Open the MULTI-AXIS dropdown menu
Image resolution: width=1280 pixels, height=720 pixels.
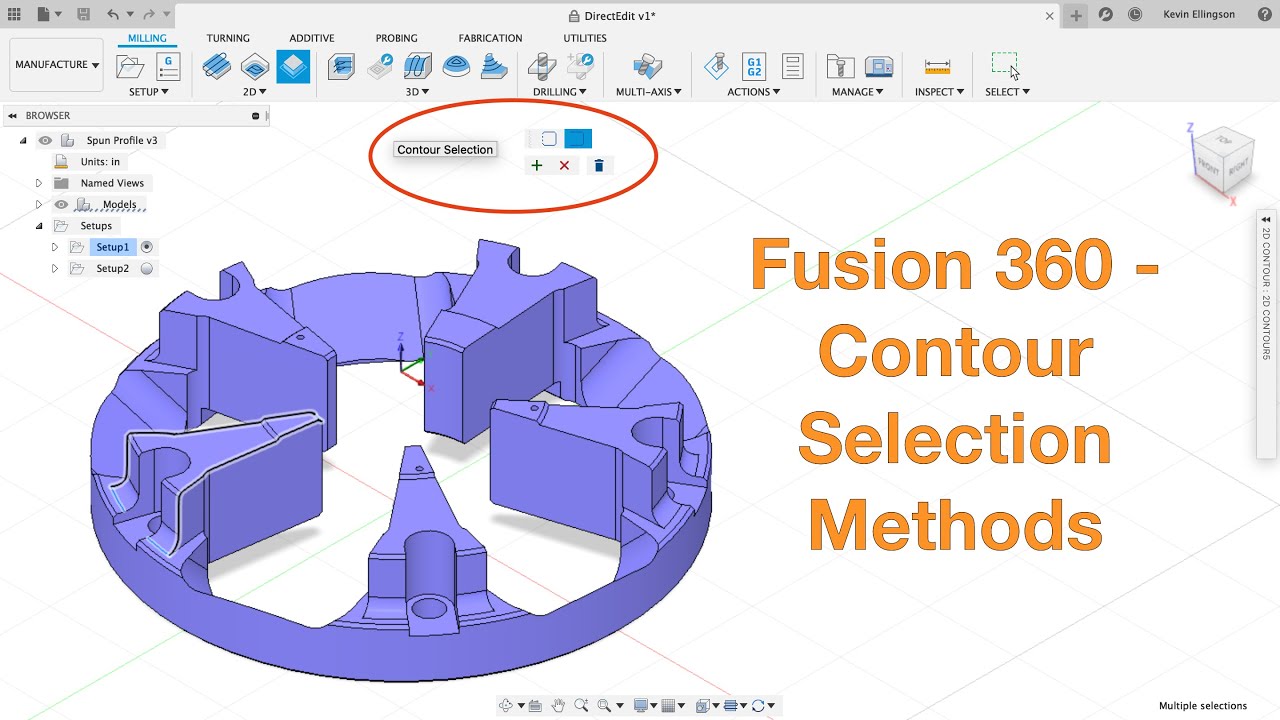coord(648,92)
